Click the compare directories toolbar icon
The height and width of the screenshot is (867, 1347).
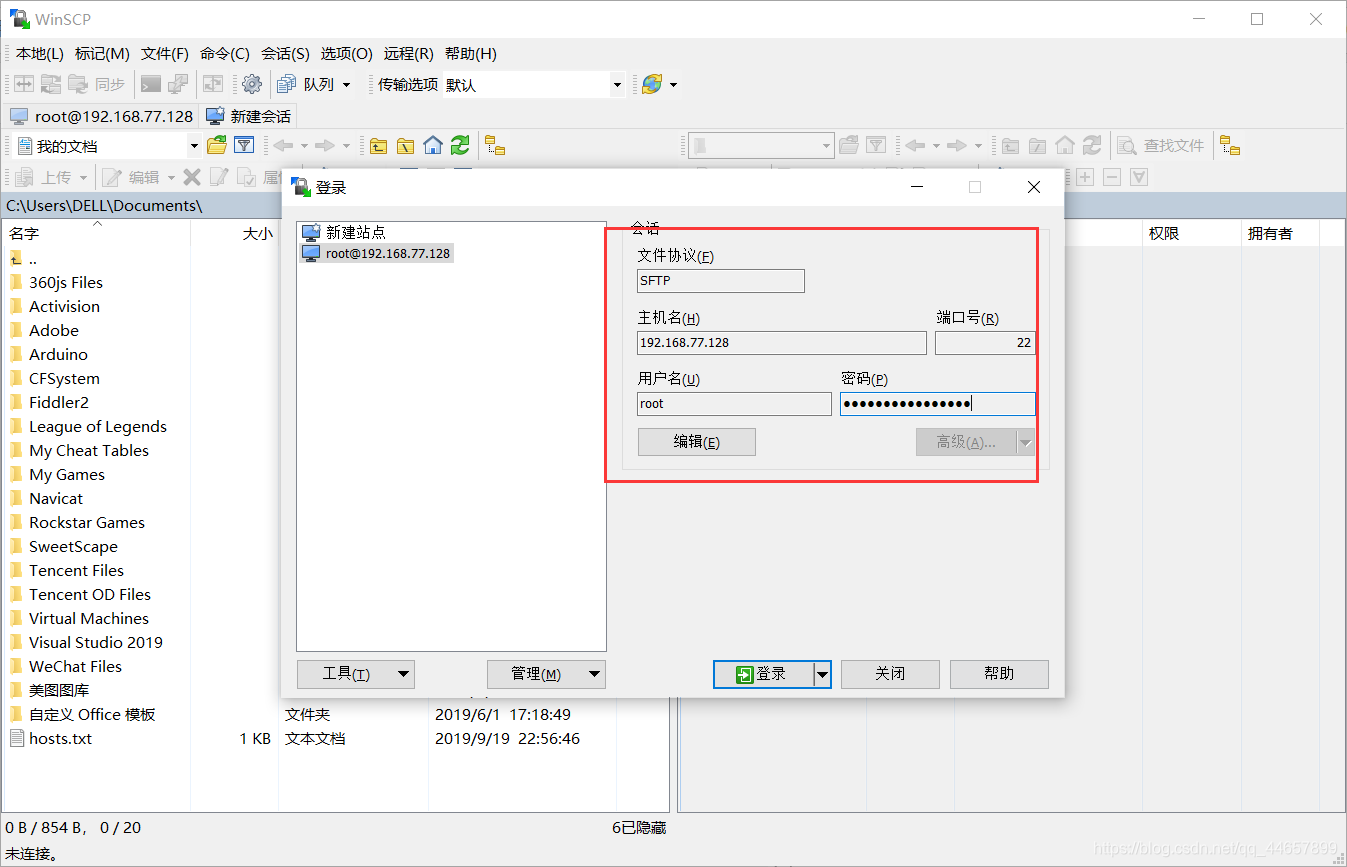tap(23, 85)
